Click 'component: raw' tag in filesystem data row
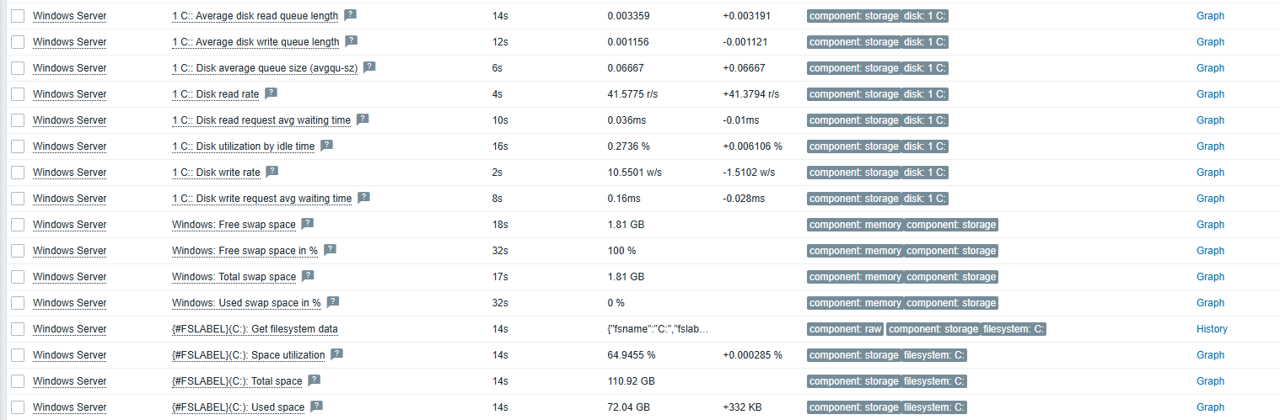The image size is (1280, 420). point(844,328)
